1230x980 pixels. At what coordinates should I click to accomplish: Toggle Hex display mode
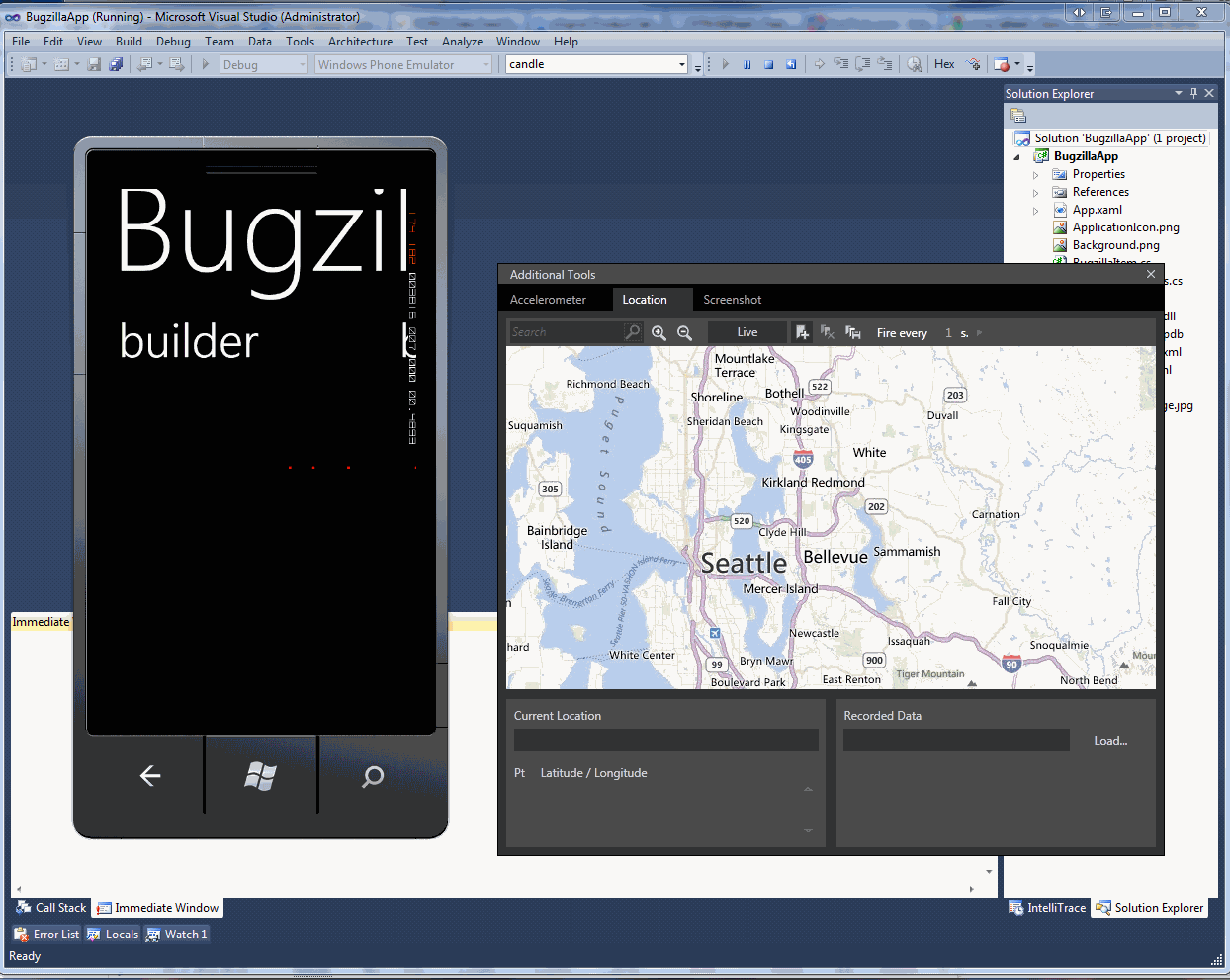944,64
